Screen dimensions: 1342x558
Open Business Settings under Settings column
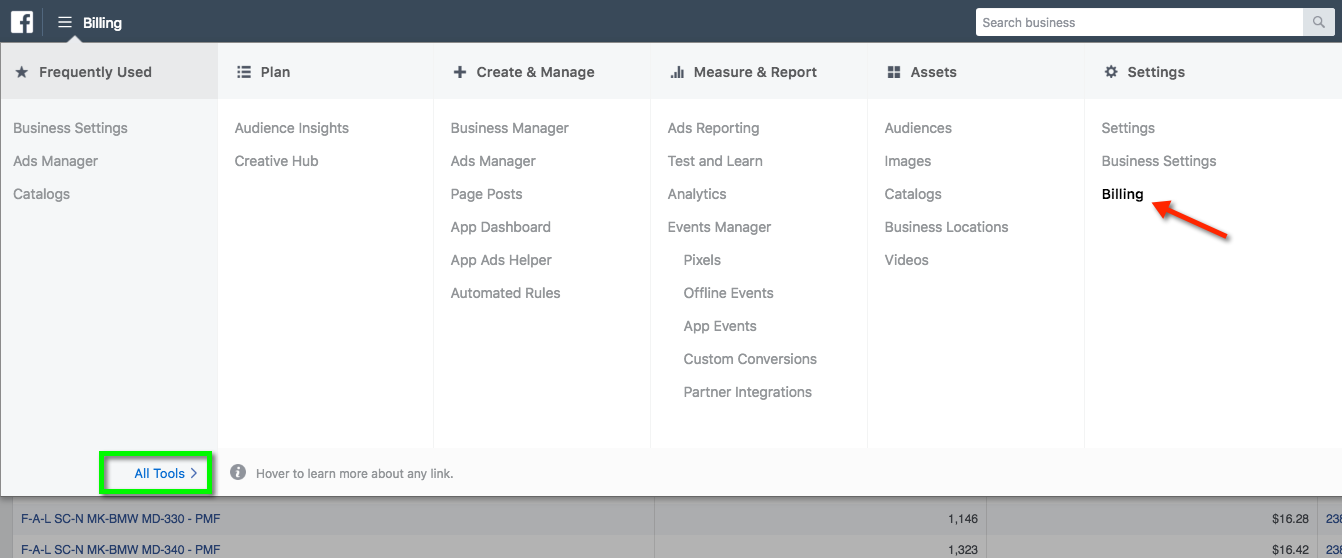(1159, 161)
